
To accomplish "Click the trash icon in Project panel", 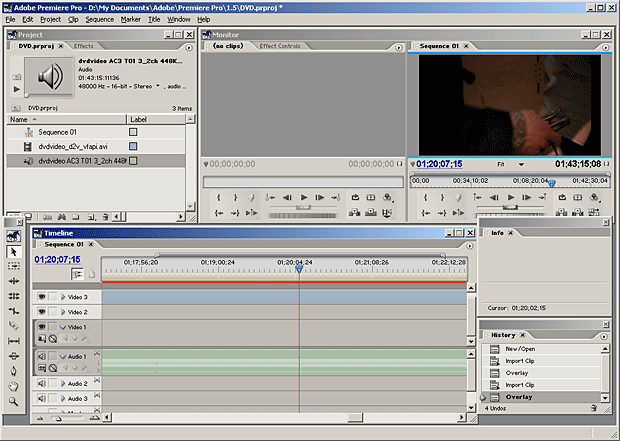I will click(x=106, y=217).
